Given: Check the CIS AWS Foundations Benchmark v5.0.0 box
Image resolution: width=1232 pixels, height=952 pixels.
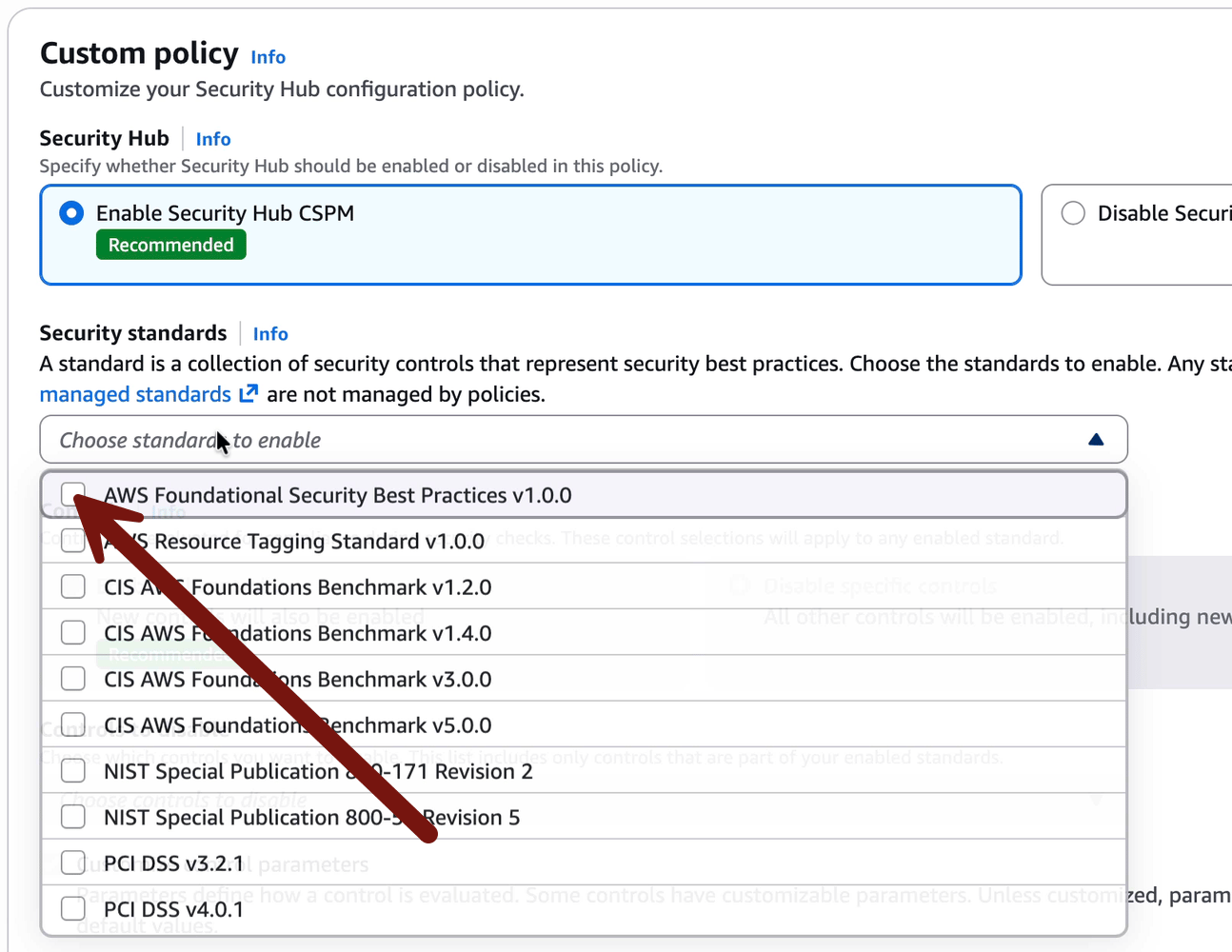Looking at the screenshot, I should click(73, 724).
